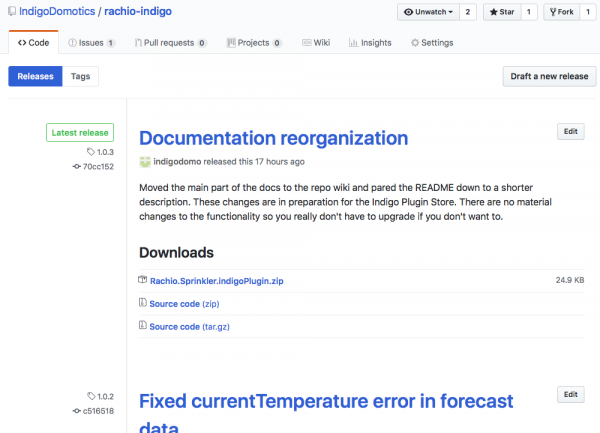This screenshot has height=433, width=600.
Task: Open the Wiki tab
Action: [316, 42]
